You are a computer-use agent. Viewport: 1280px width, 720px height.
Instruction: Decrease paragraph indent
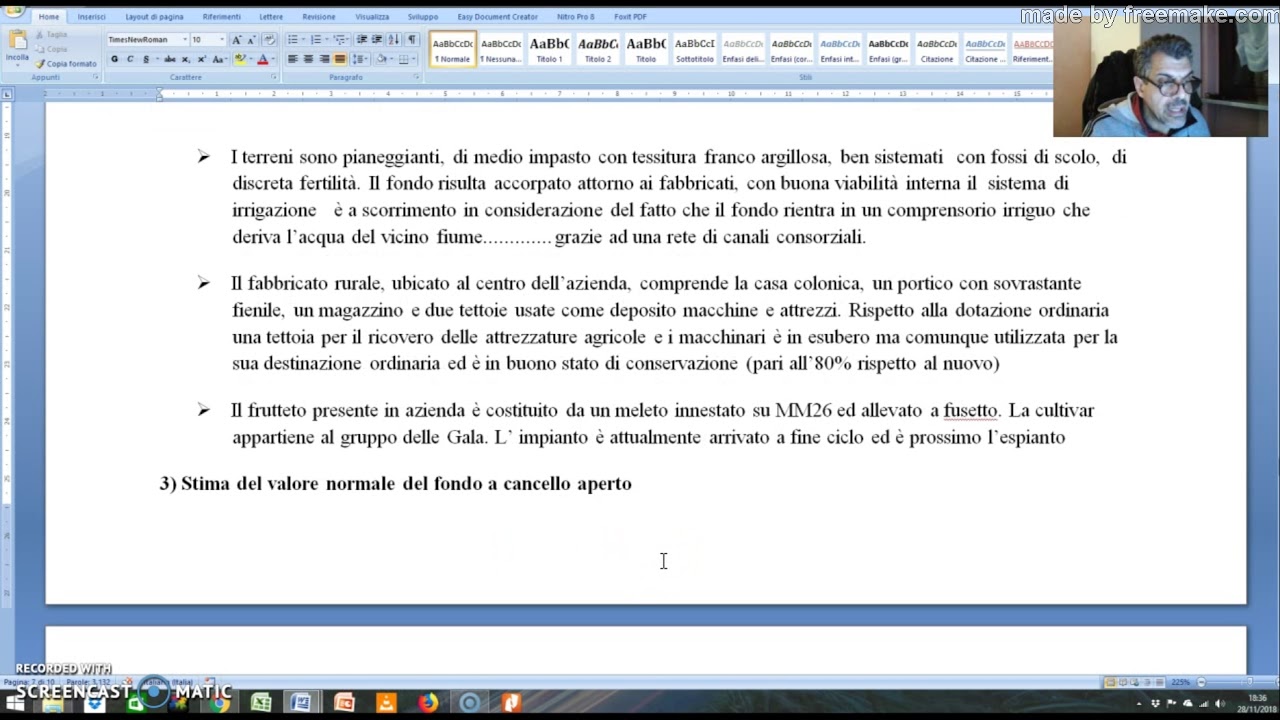[x=362, y=40]
